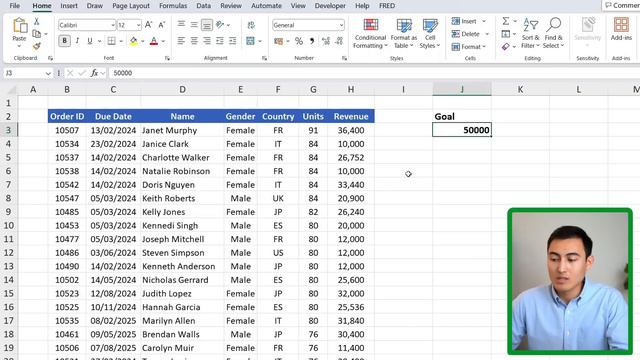
Task: Apply Accounting number format icon
Action: pos(279,41)
